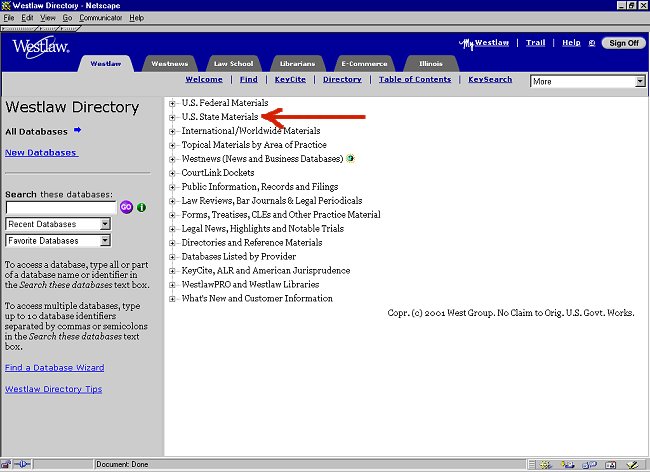
Task: Click the My Westlaw link
Action: 484,43
